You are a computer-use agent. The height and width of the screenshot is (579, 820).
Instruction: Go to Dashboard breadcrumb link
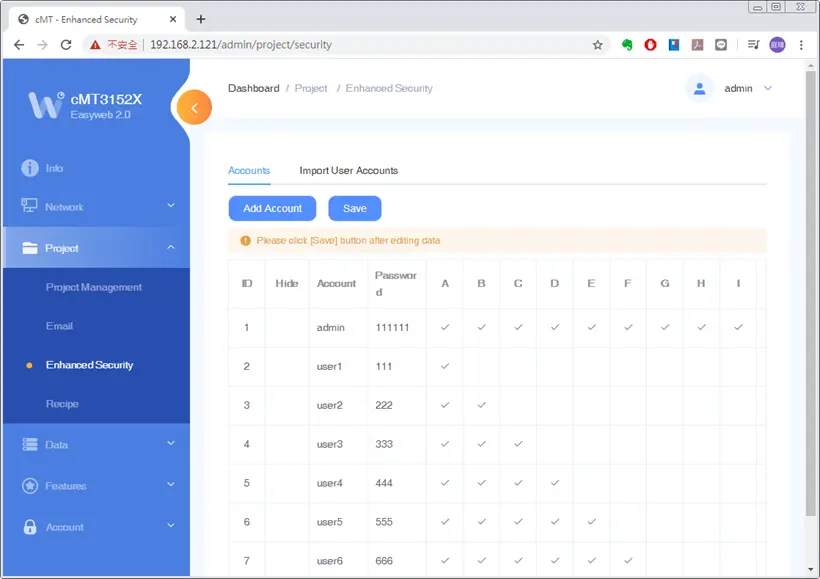(x=254, y=88)
